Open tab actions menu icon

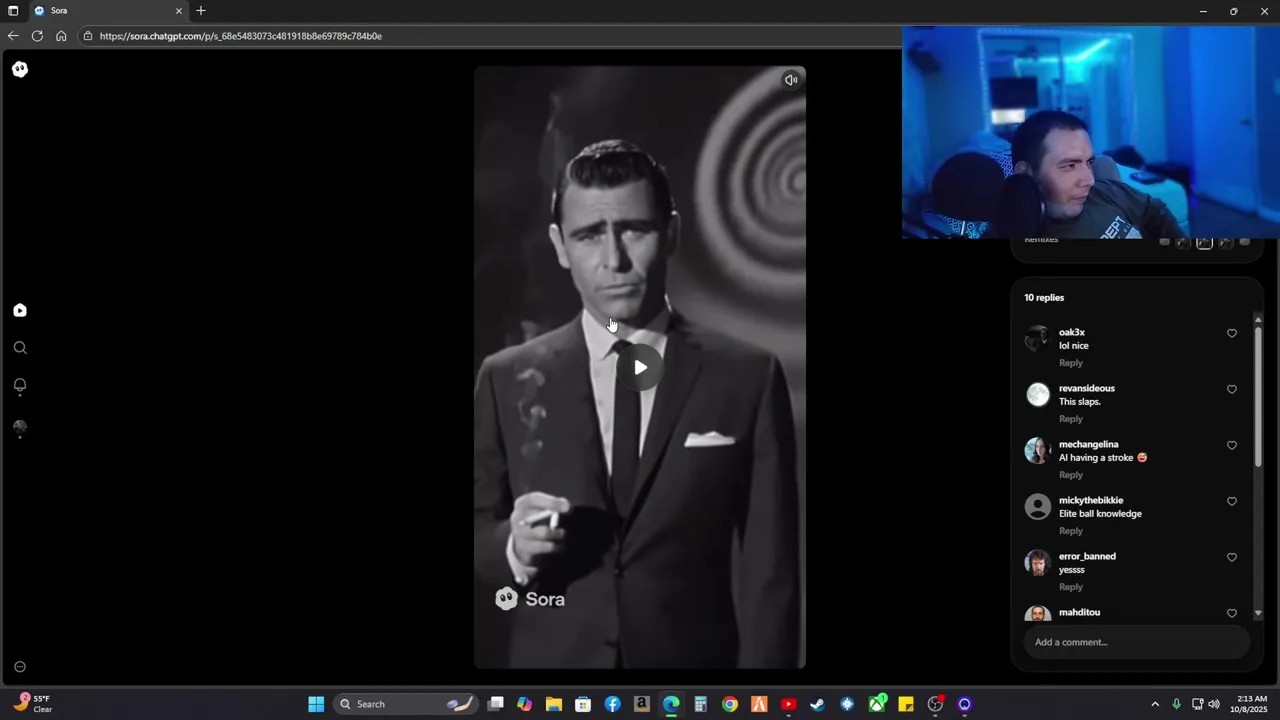pos(13,11)
